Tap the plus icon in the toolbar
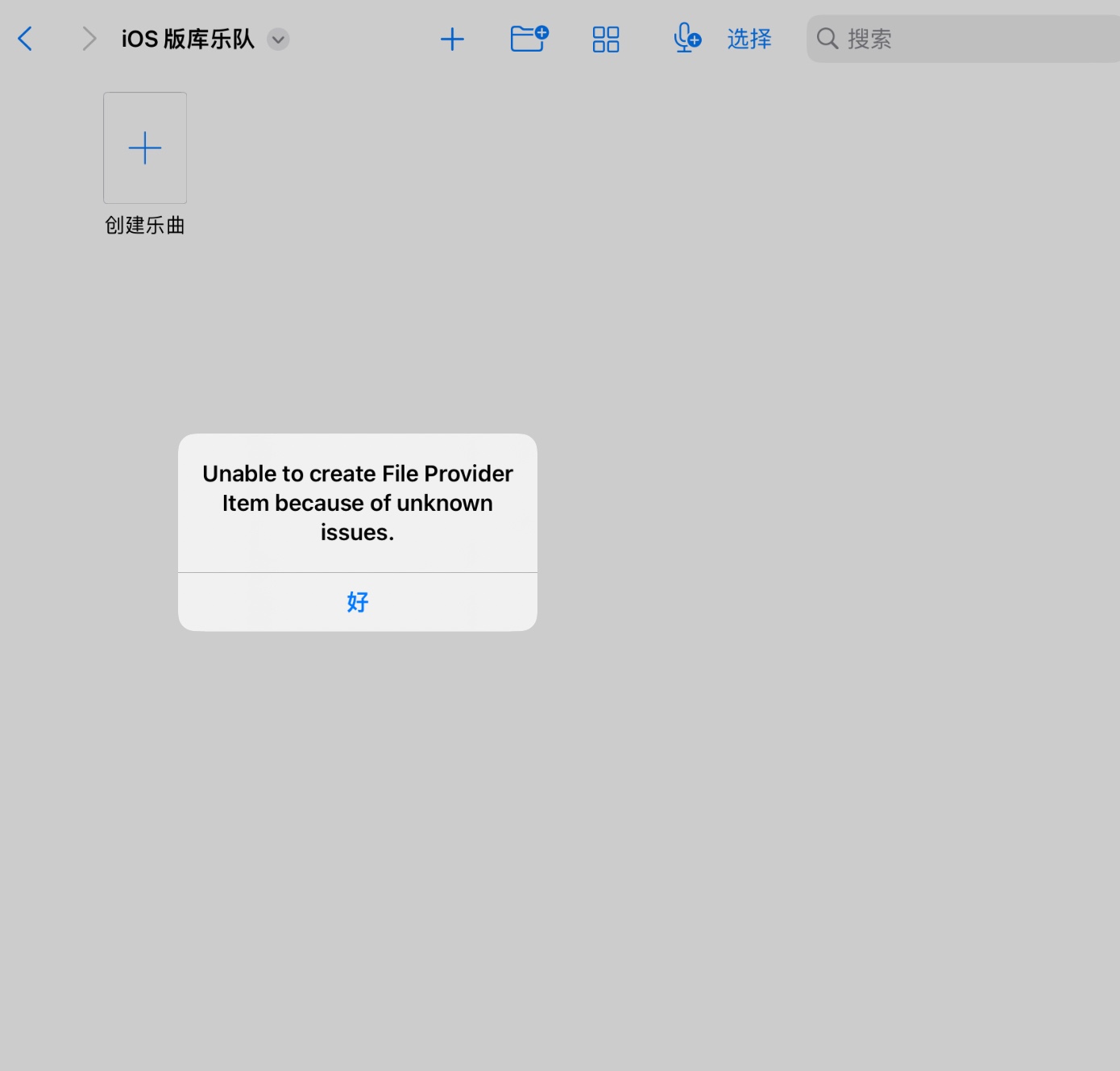This screenshot has height=1071, width=1120. [452, 39]
